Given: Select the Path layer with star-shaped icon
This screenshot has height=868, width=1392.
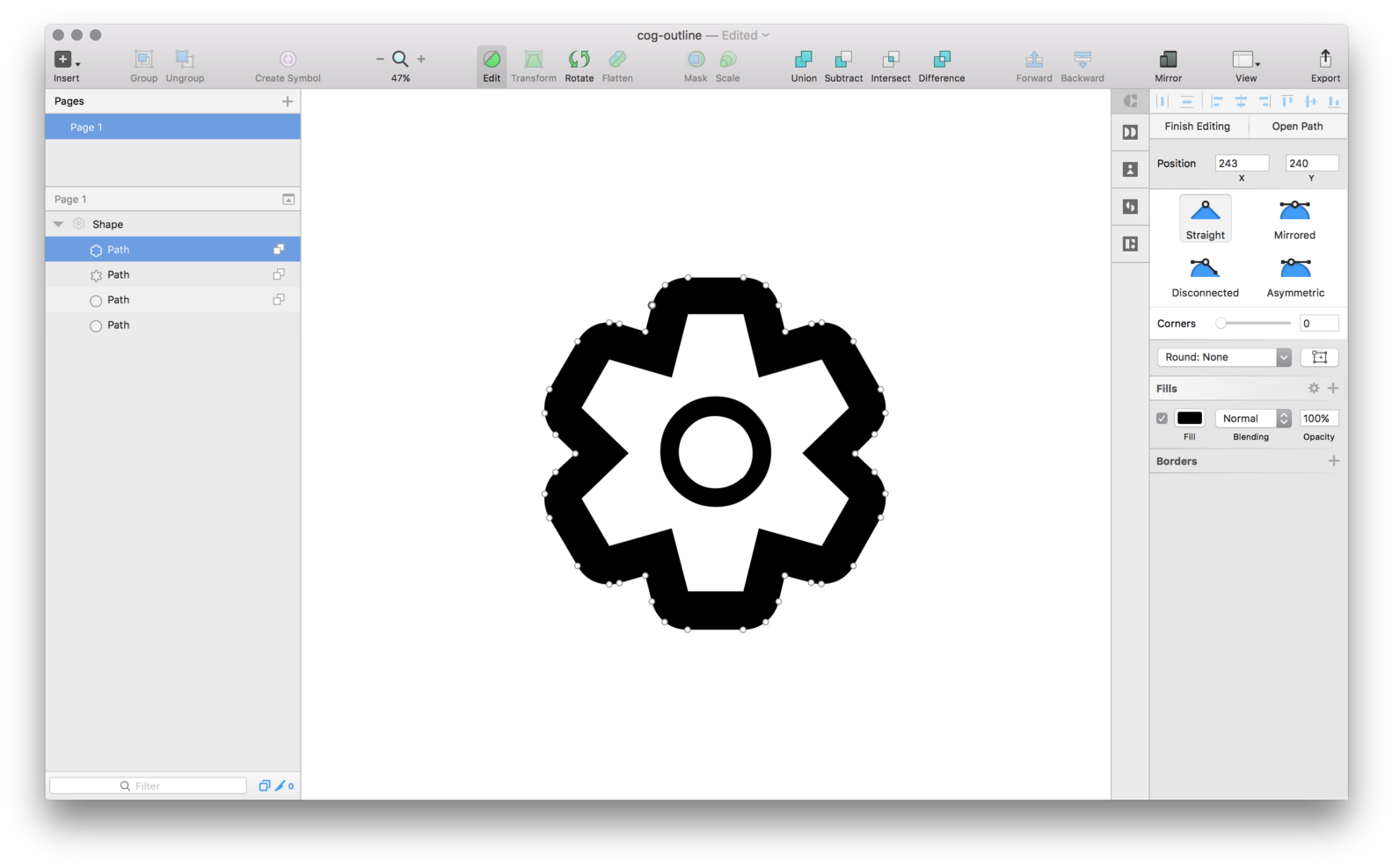Looking at the screenshot, I should (x=172, y=274).
